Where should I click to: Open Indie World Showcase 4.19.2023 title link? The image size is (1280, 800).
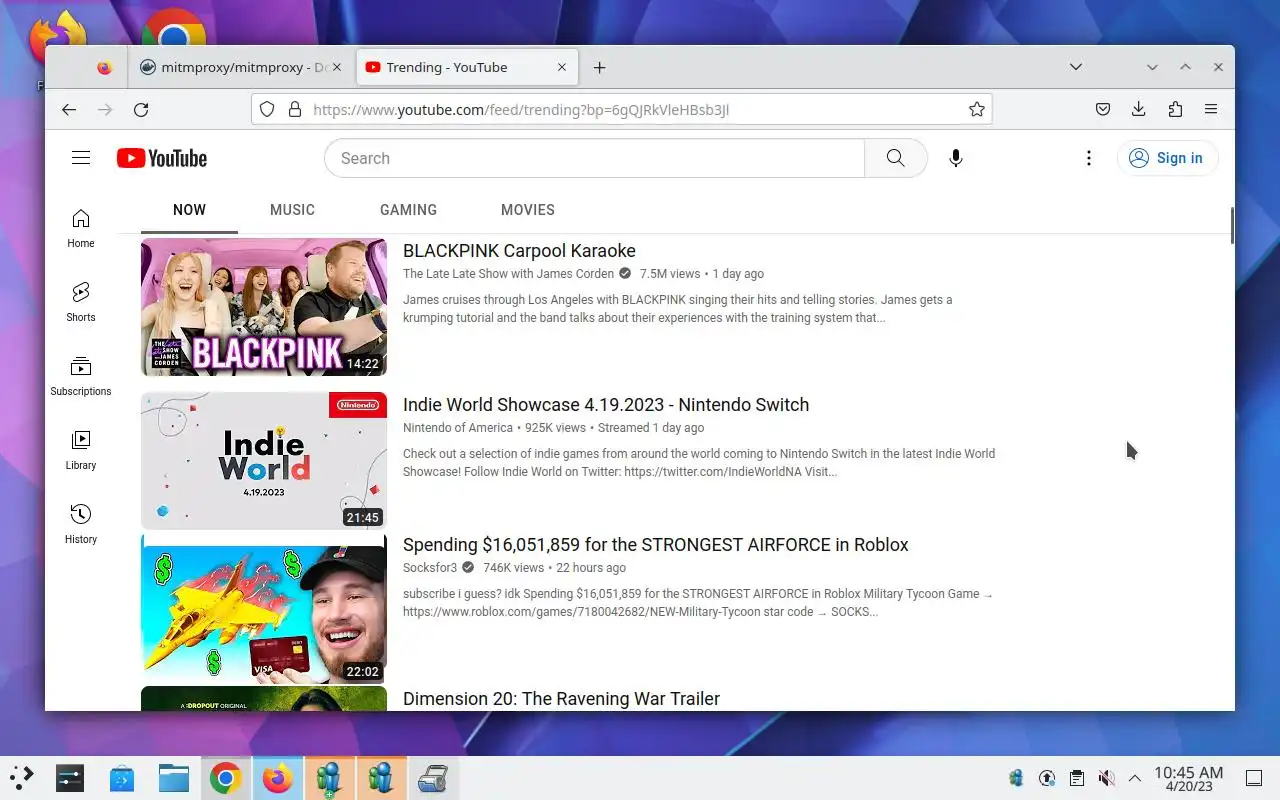click(x=606, y=405)
